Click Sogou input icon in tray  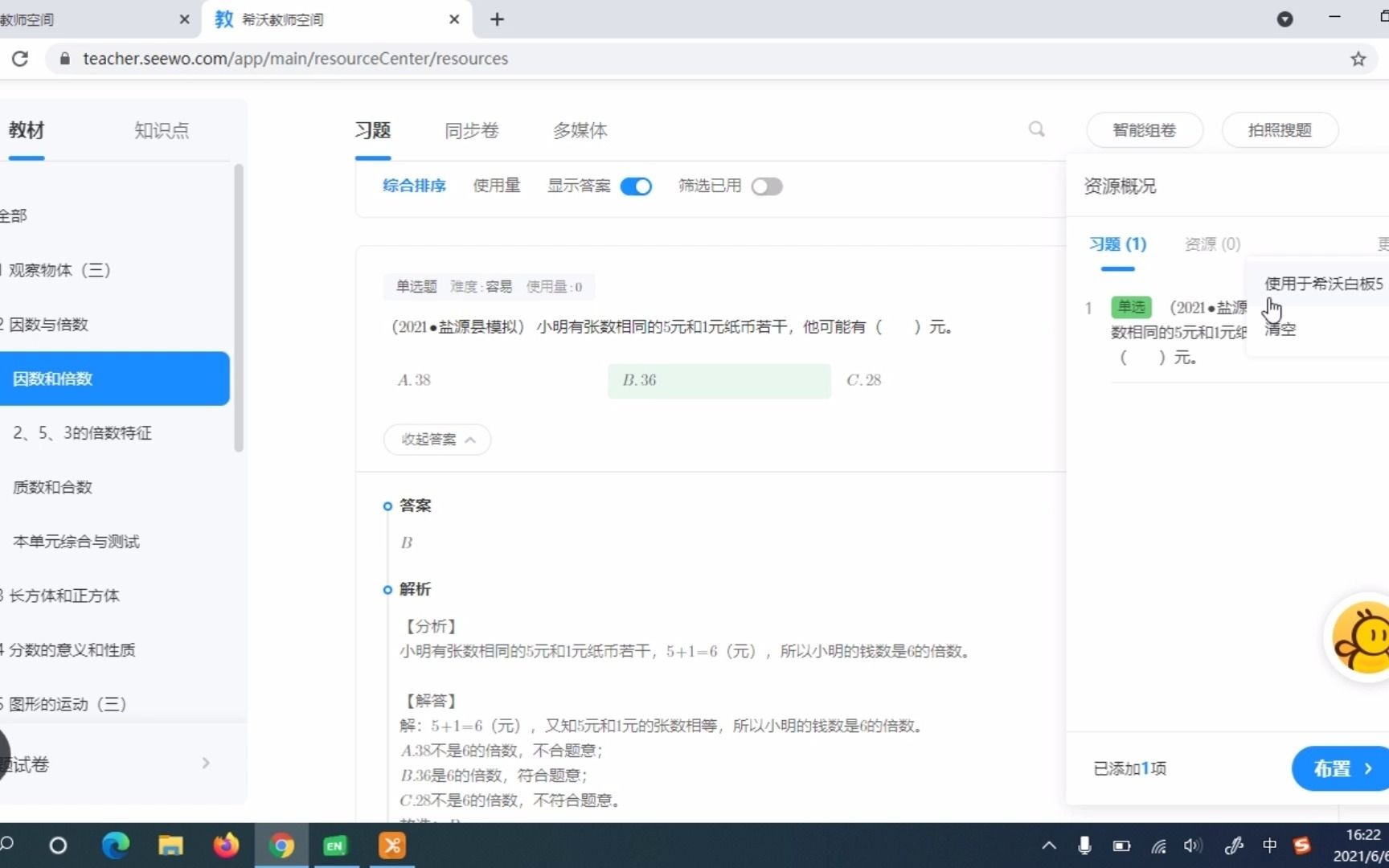pos(1302,845)
